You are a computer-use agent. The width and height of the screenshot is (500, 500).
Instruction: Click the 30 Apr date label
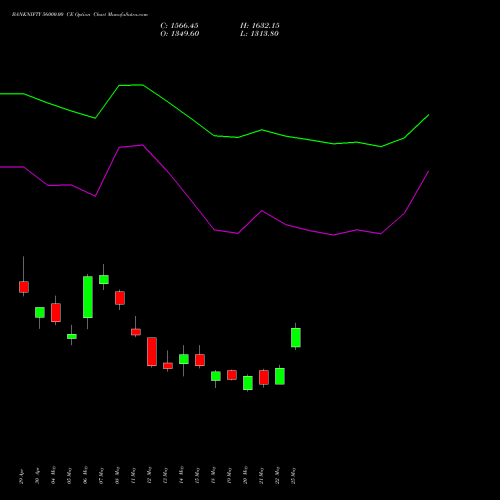pyautogui.click(x=37, y=476)
